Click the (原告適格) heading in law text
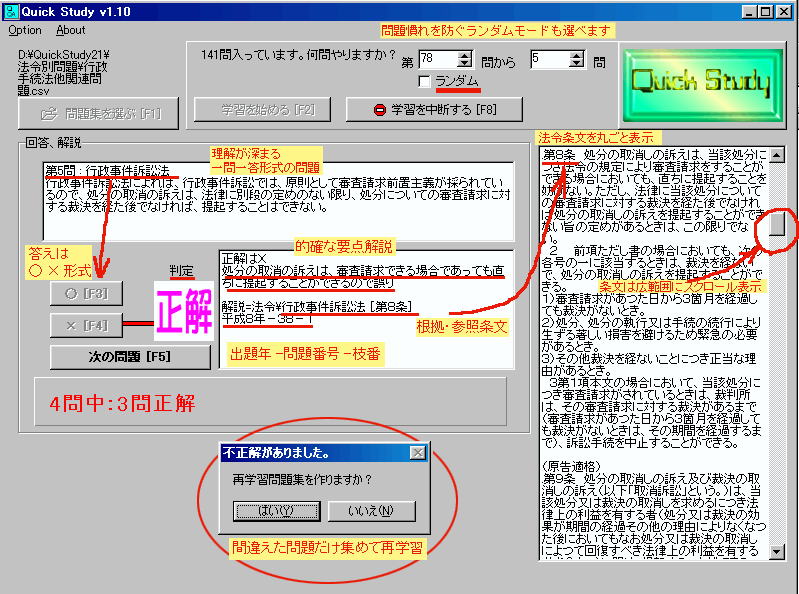 click(x=571, y=467)
